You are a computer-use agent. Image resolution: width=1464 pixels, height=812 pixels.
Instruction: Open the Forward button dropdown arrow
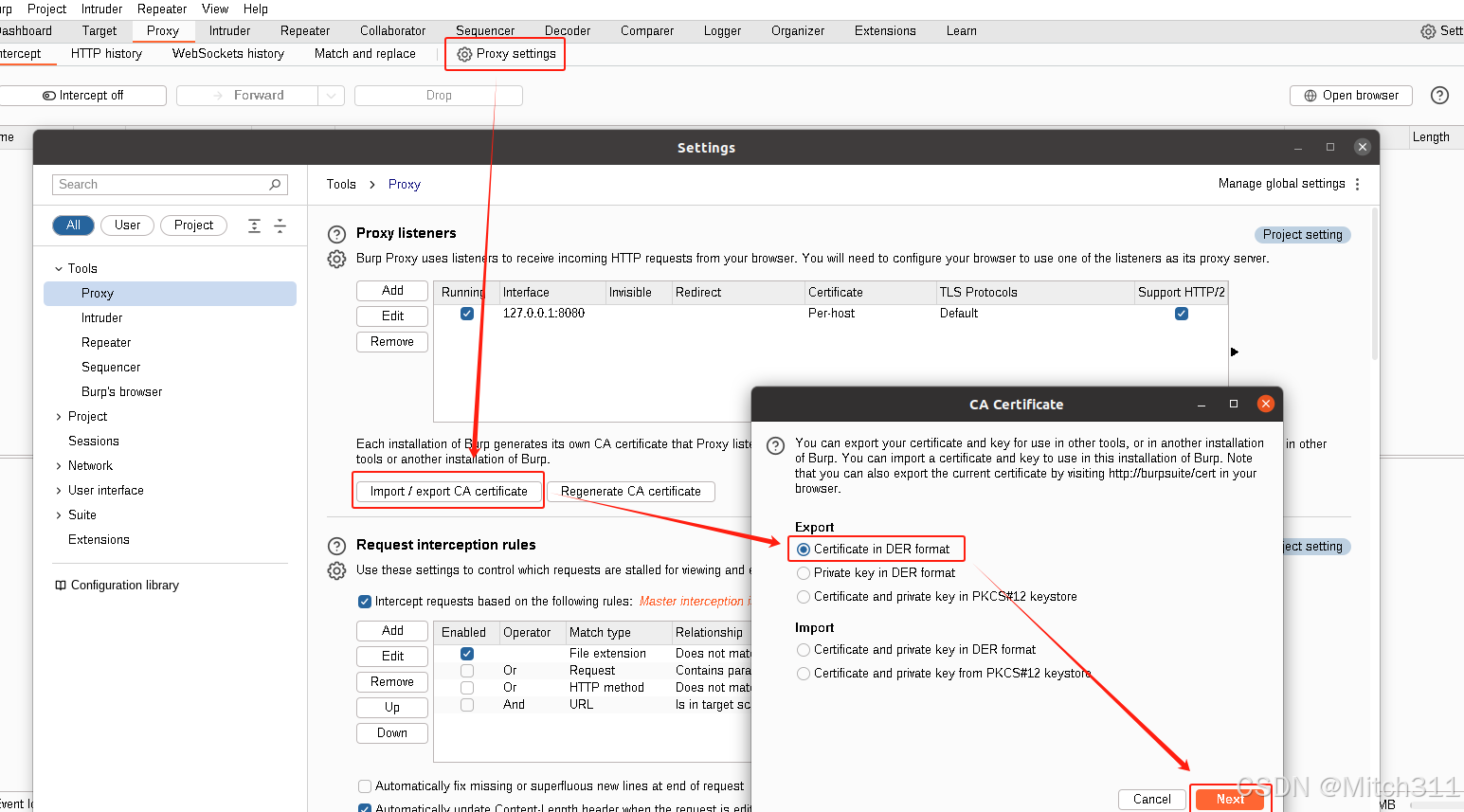point(331,96)
